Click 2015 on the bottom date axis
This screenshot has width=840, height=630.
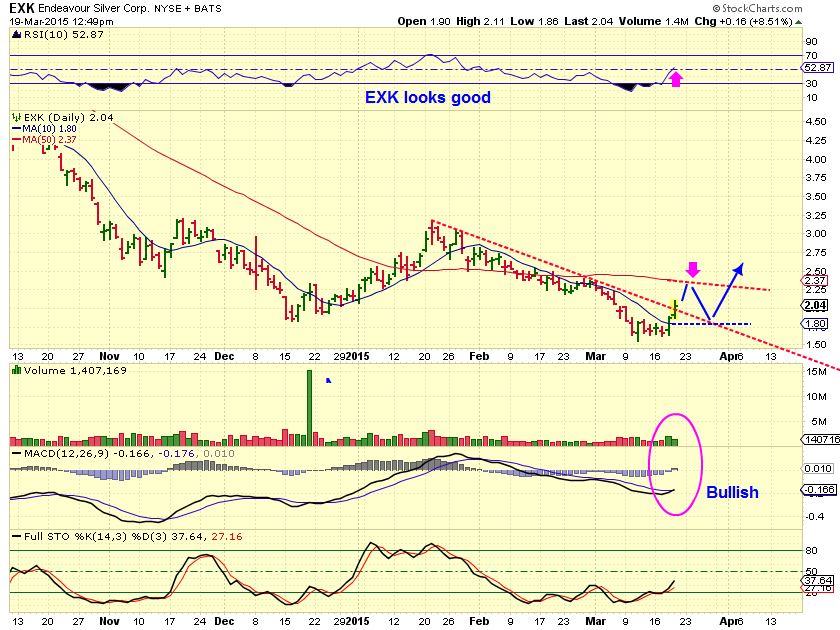[x=357, y=621]
